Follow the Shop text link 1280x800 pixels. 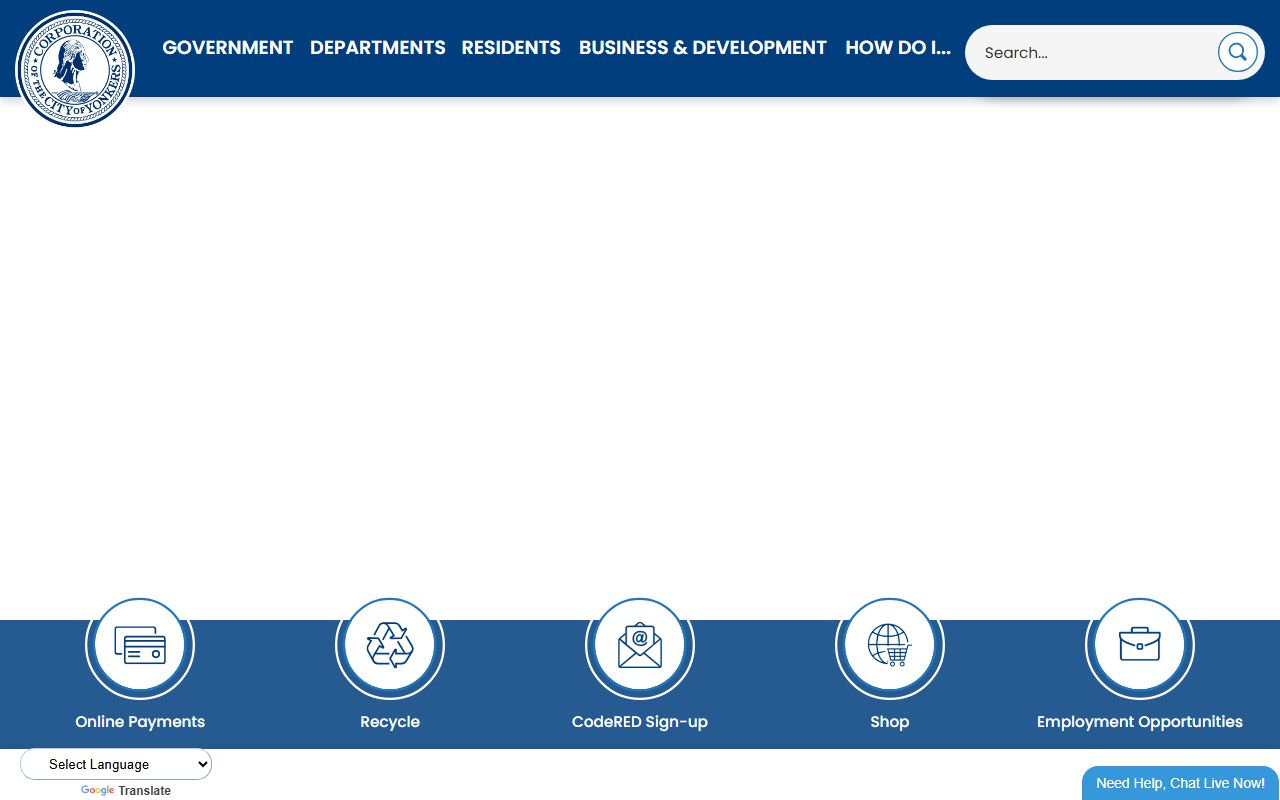pyautogui.click(x=890, y=722)
